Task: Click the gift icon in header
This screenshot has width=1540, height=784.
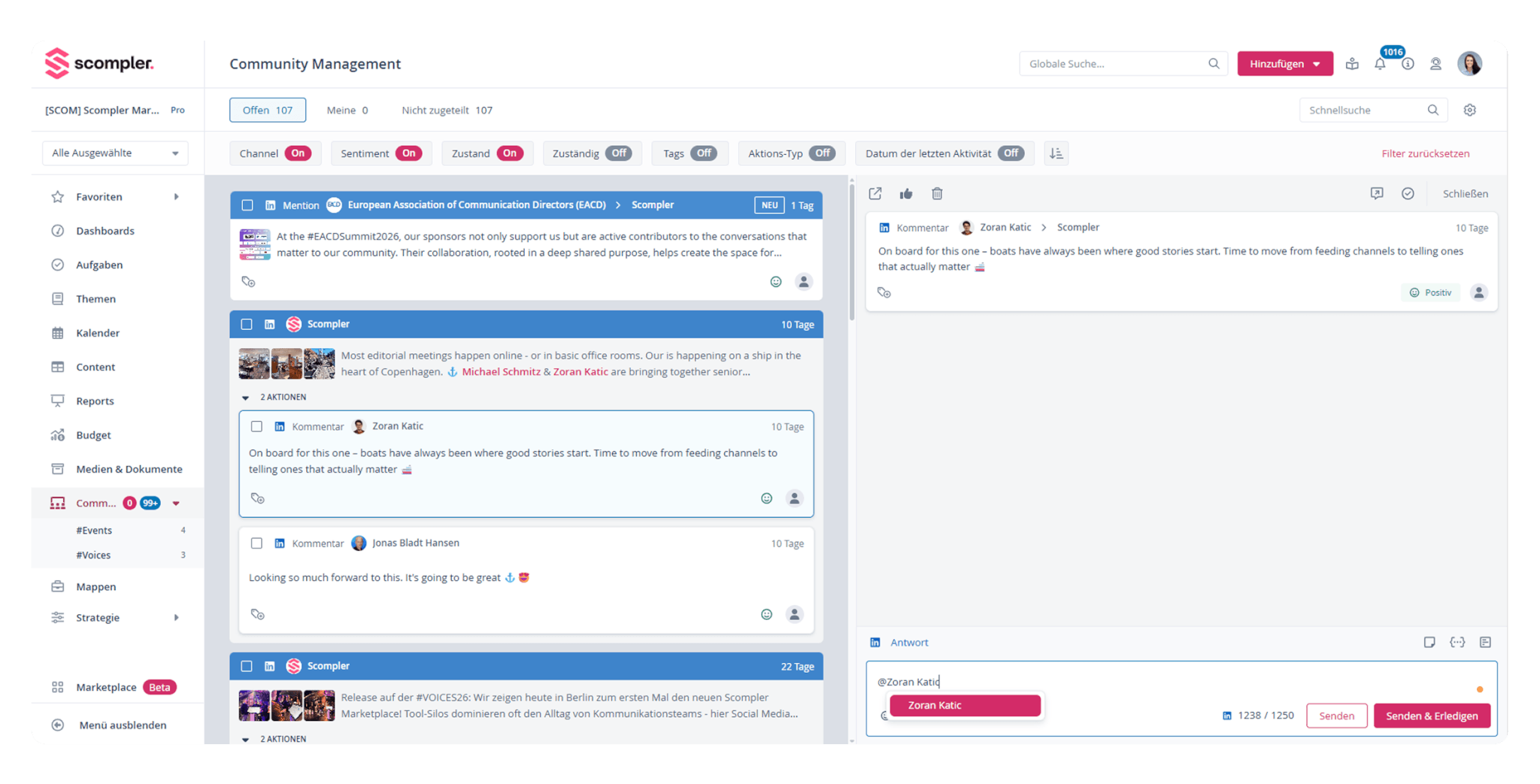Action: tap(1352, 64)
